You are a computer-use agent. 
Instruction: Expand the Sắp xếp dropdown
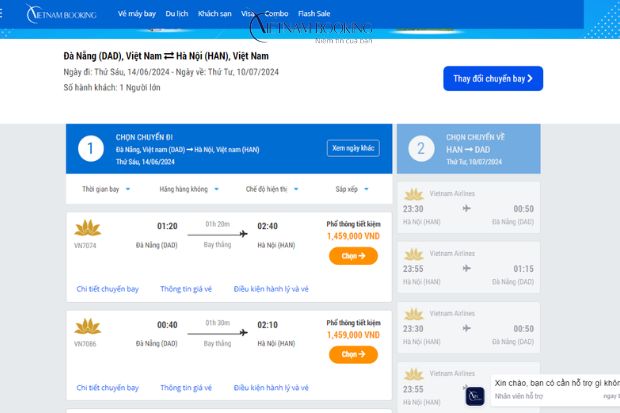point(352,189)
